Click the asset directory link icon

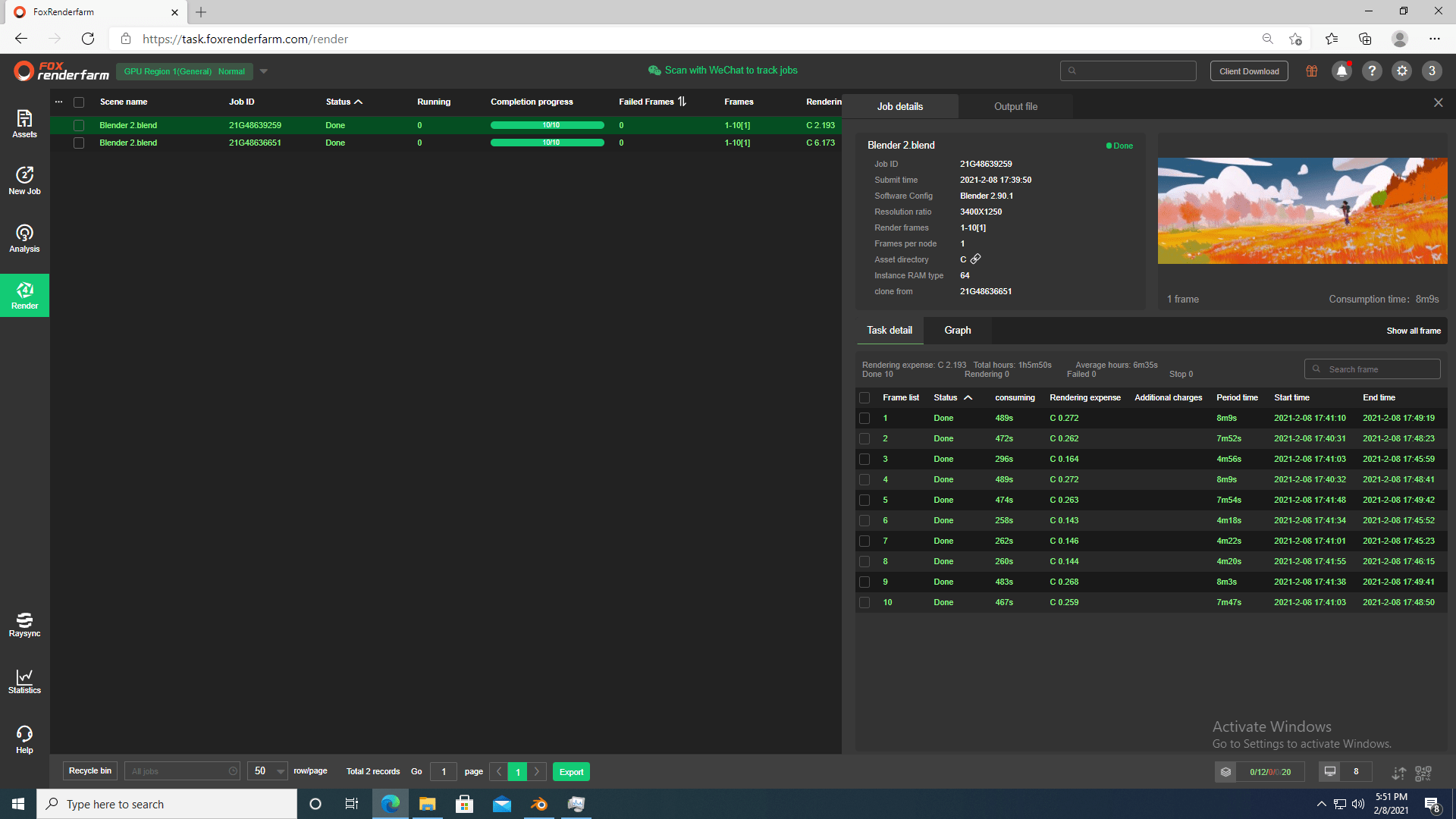[x=975, y=259]
